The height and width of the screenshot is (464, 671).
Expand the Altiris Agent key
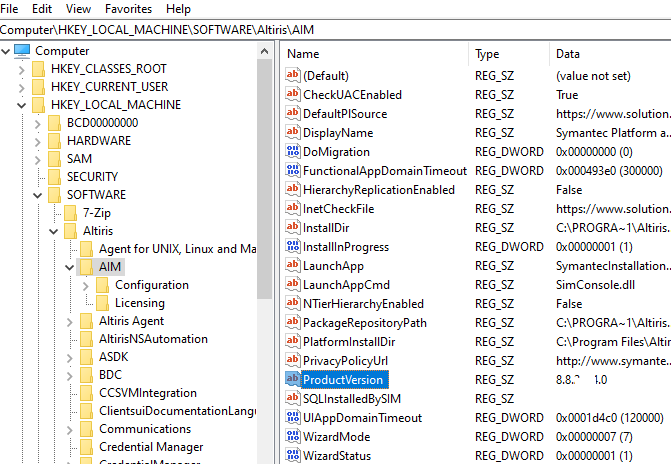(x=70, y=321)
